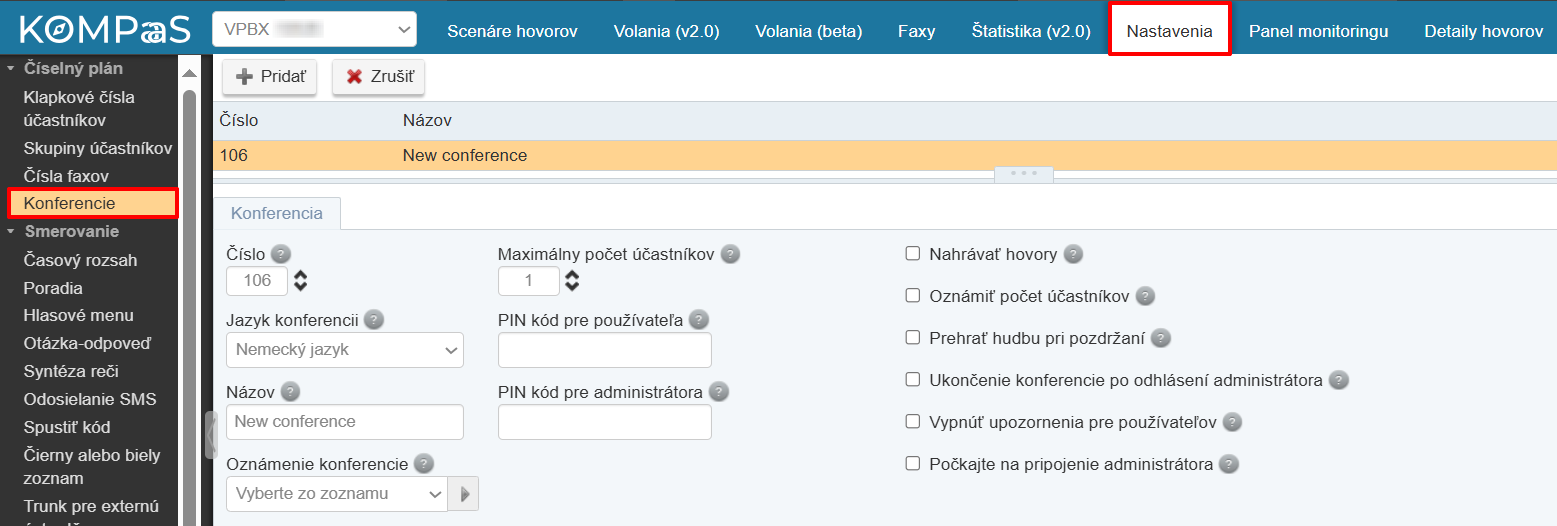Check Prehrať hudbu pri pozdržaní
The width and height of the screenshot is (1557, 526).
pos(912,338)
